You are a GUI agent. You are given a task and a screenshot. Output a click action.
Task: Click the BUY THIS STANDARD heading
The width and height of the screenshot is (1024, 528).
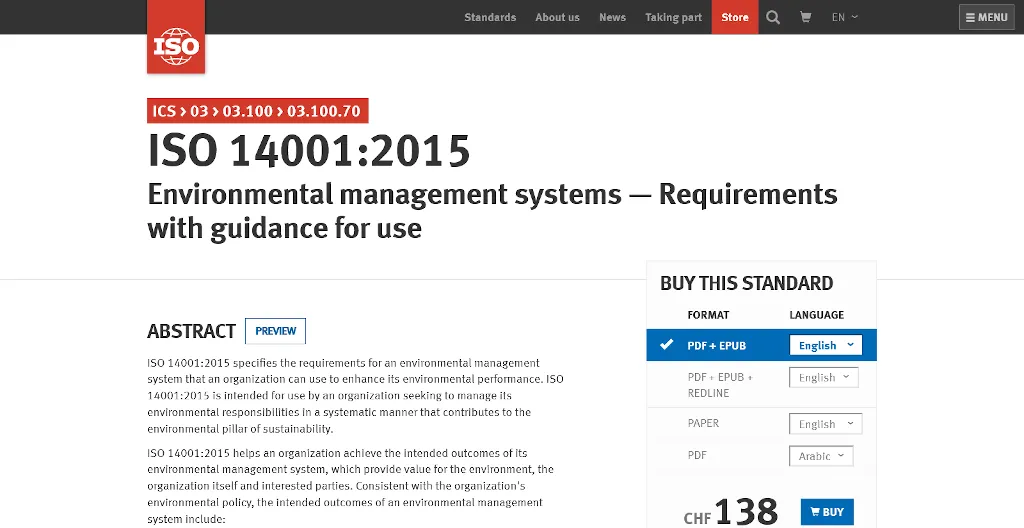746,283
